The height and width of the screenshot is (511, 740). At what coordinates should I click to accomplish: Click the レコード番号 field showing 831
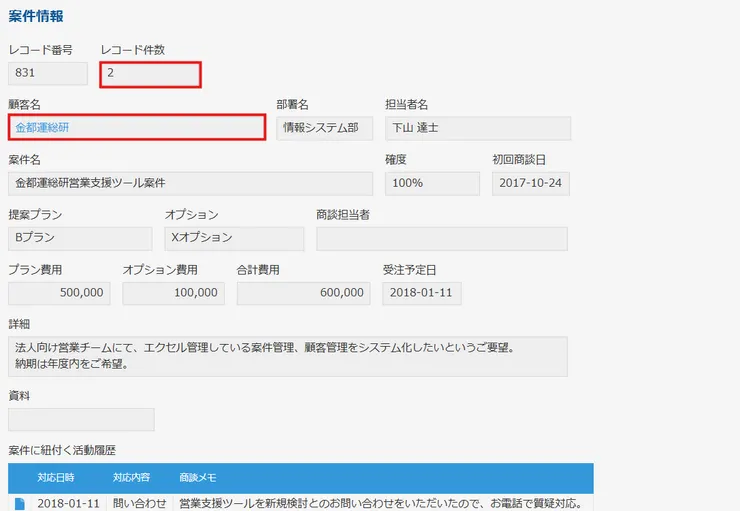pyautogui.click(x=48, y=73)
